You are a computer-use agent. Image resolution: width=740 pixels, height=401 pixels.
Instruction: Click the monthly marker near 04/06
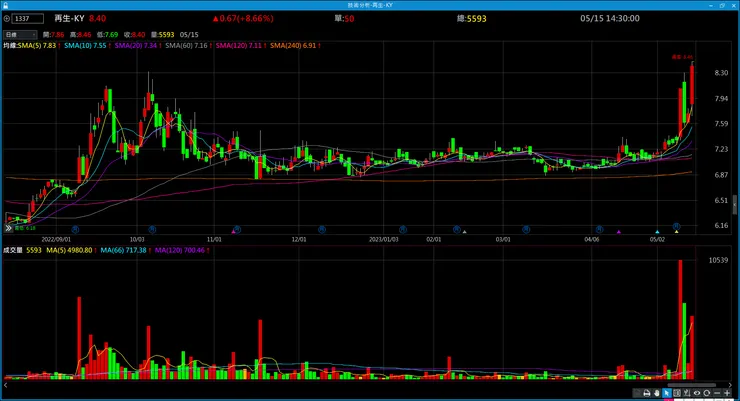599,230
